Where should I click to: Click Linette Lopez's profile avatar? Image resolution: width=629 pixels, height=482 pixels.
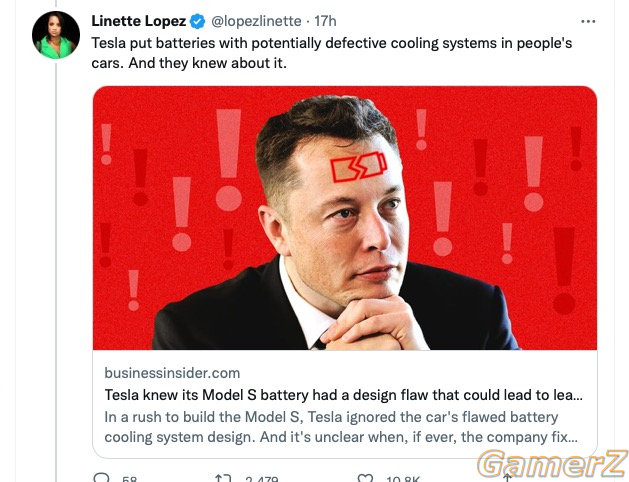(56, 35)
